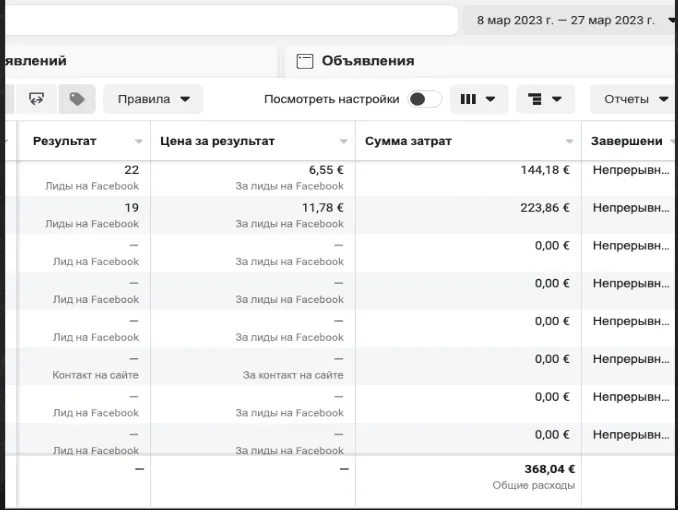Click the Объявления tab window icon
Viewport: 678px width, 510px height.
click(x=304, y=61)
